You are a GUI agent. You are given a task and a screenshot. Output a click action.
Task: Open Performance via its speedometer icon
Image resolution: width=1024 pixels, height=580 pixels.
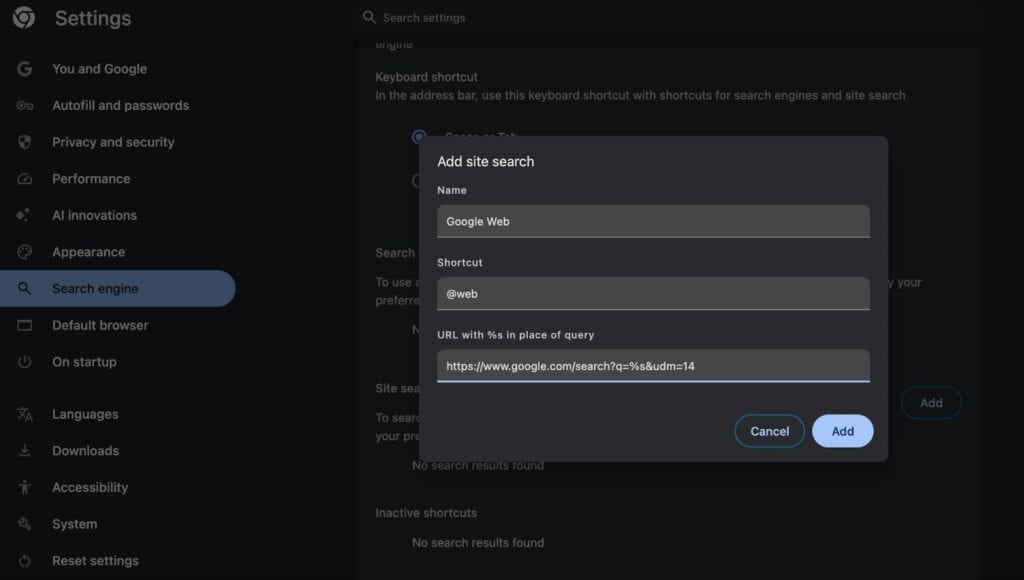[24, 178]
